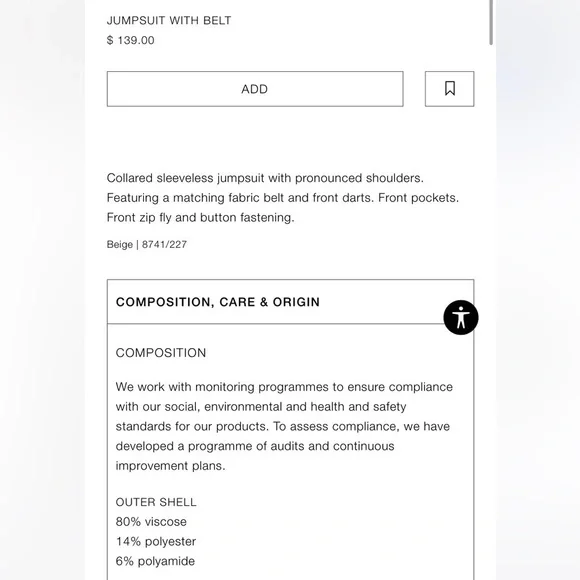
Task: Click the OUTER SHELL label
Action: point(156,502)
